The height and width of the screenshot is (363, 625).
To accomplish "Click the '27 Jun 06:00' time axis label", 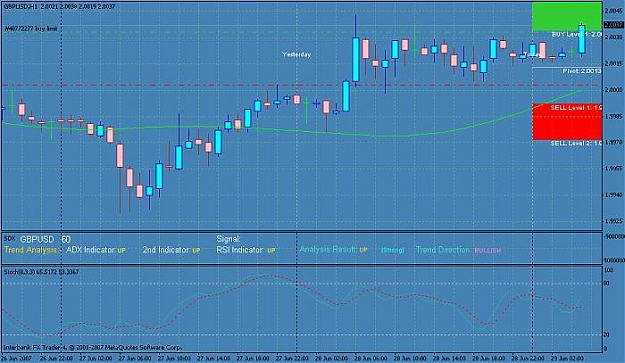I will (x=135, y=359).
